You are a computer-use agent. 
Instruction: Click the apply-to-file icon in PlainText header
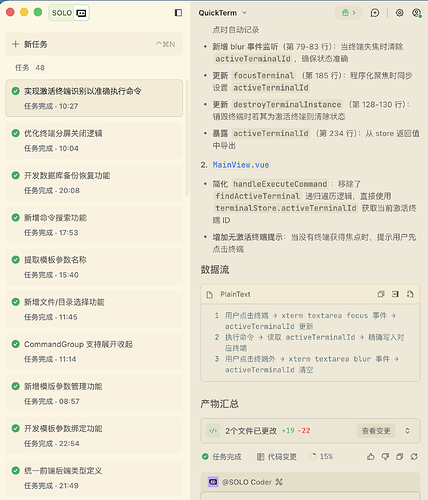pos(410,294)
